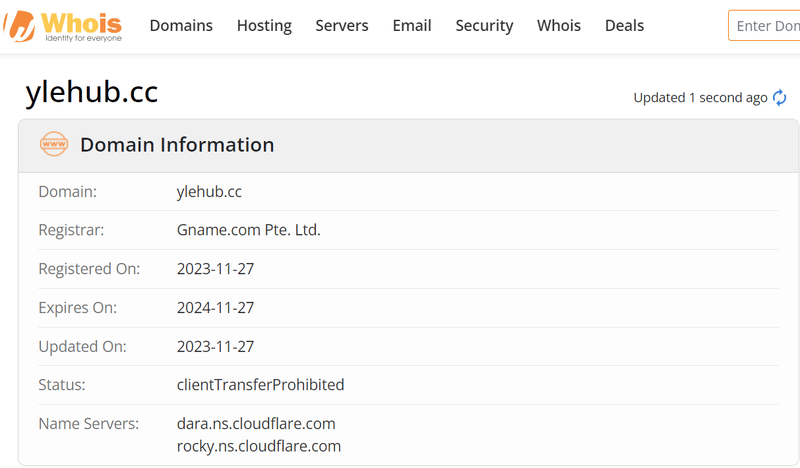Click the 'Domain:' label
This screenshot has width=800, height=468.
(67, 192)
